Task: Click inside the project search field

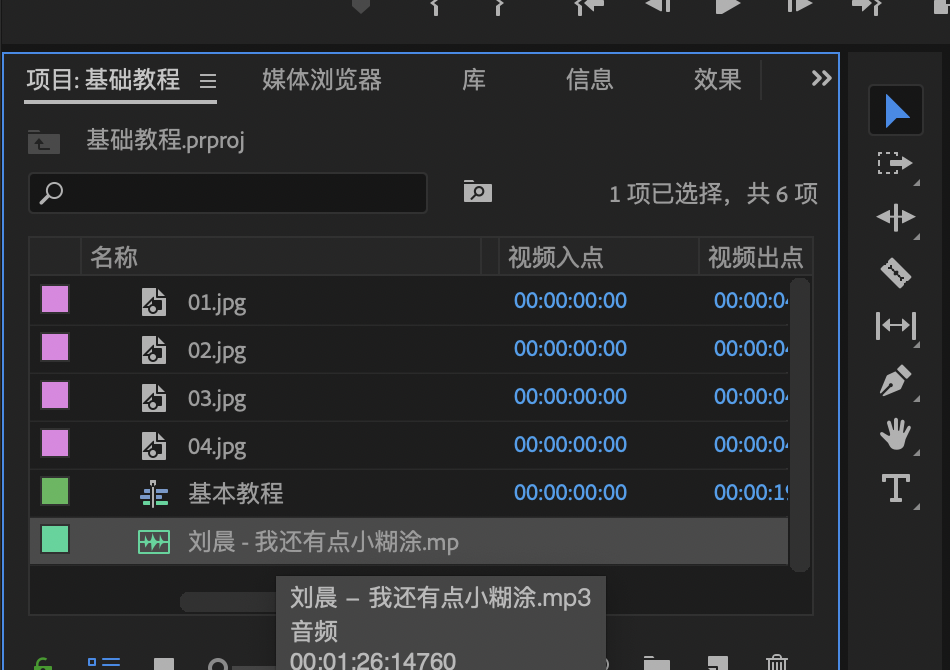Action: coord(228,193)
